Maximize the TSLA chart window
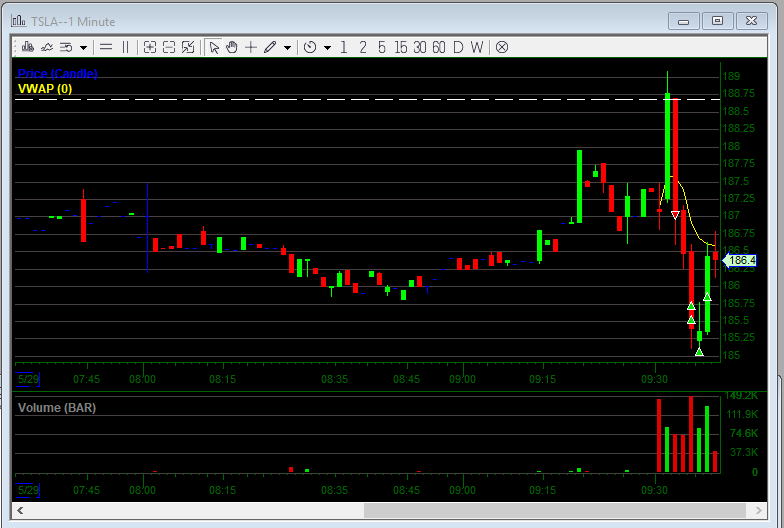 pyautogui.click(x=718, y=21)
